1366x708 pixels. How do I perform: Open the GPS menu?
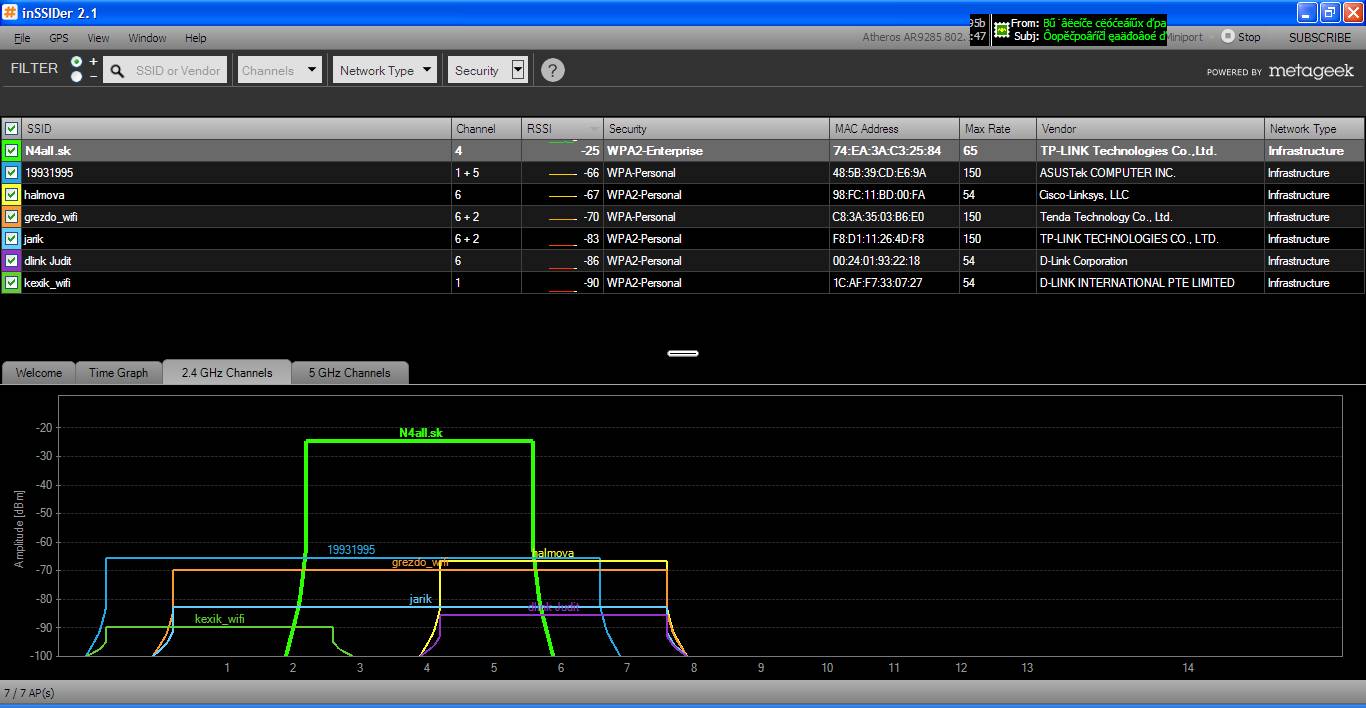(x=59, y=38)
